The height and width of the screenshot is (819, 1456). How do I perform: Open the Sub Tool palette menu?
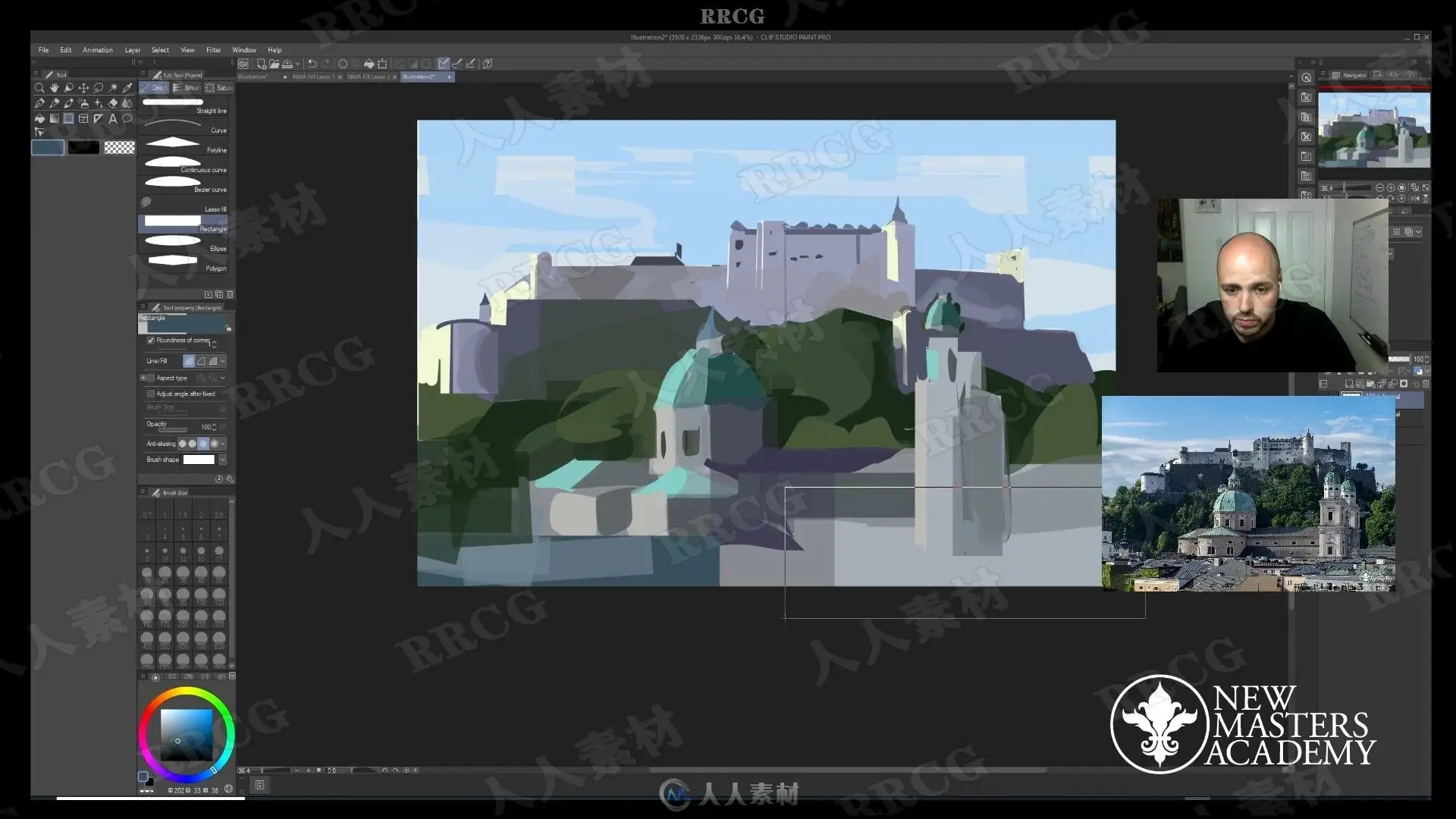coord(143,74)
